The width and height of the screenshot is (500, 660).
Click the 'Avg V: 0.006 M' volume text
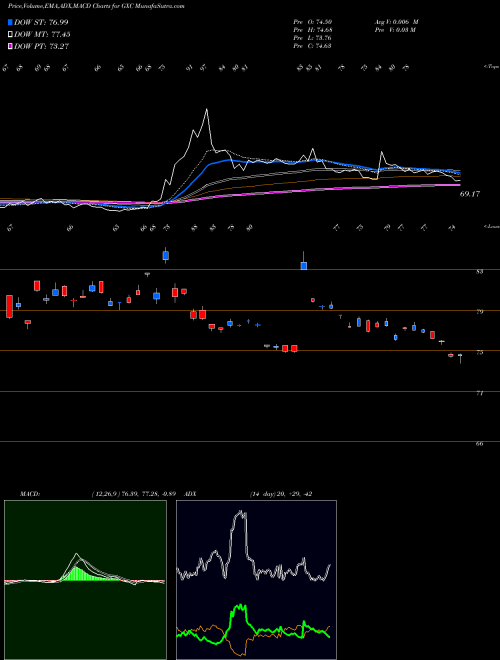tap(396, 22)
